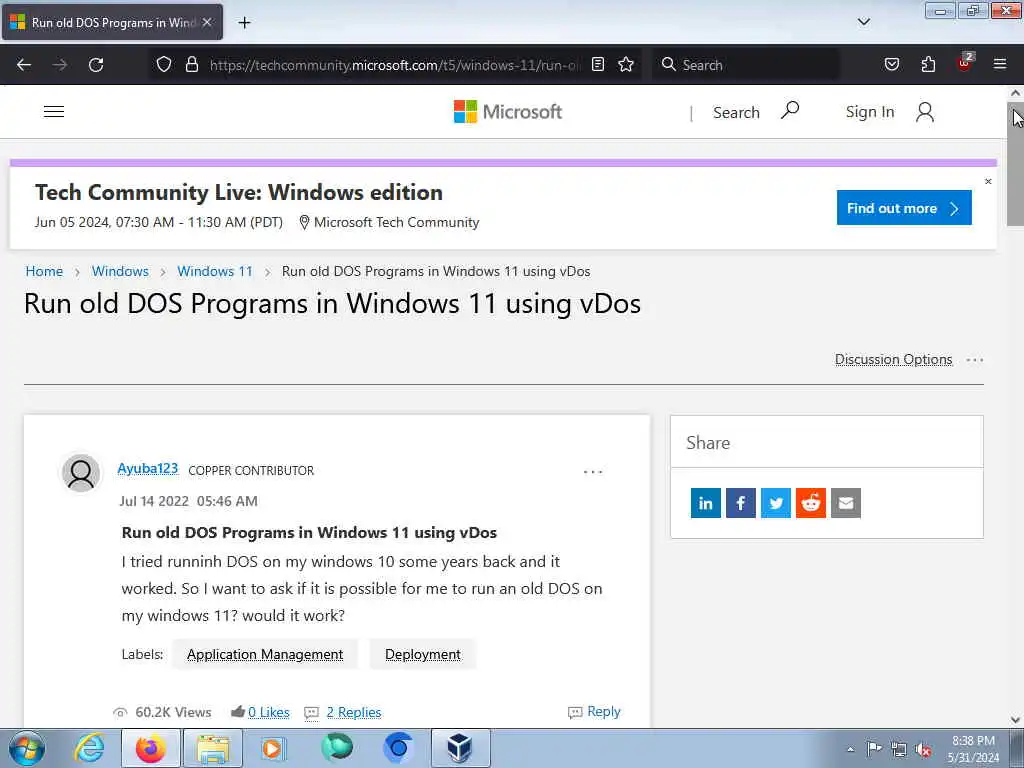The height and width of the screenshot is (768, 1024).
Task: Open the shield tracking protection icon
Action: click(x=164, y=64)
